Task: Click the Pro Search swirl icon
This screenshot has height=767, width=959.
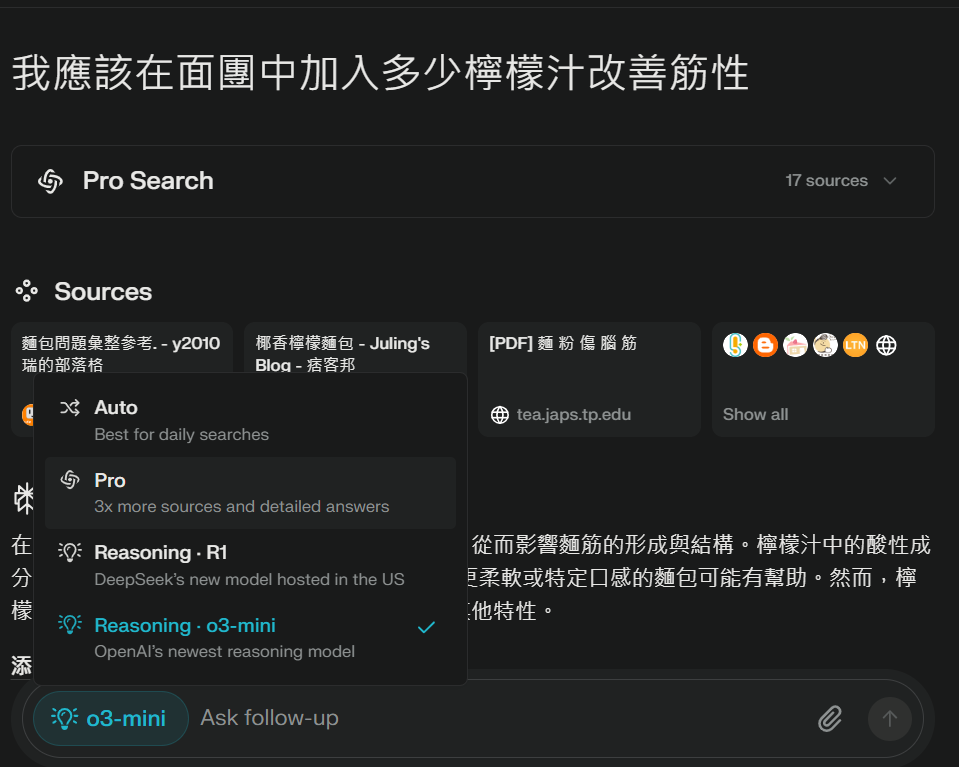Action: point(50,181)
